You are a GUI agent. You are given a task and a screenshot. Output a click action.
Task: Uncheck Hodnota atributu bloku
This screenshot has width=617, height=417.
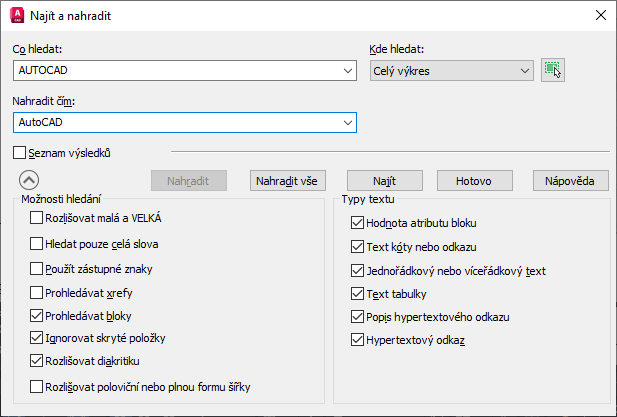357,223
